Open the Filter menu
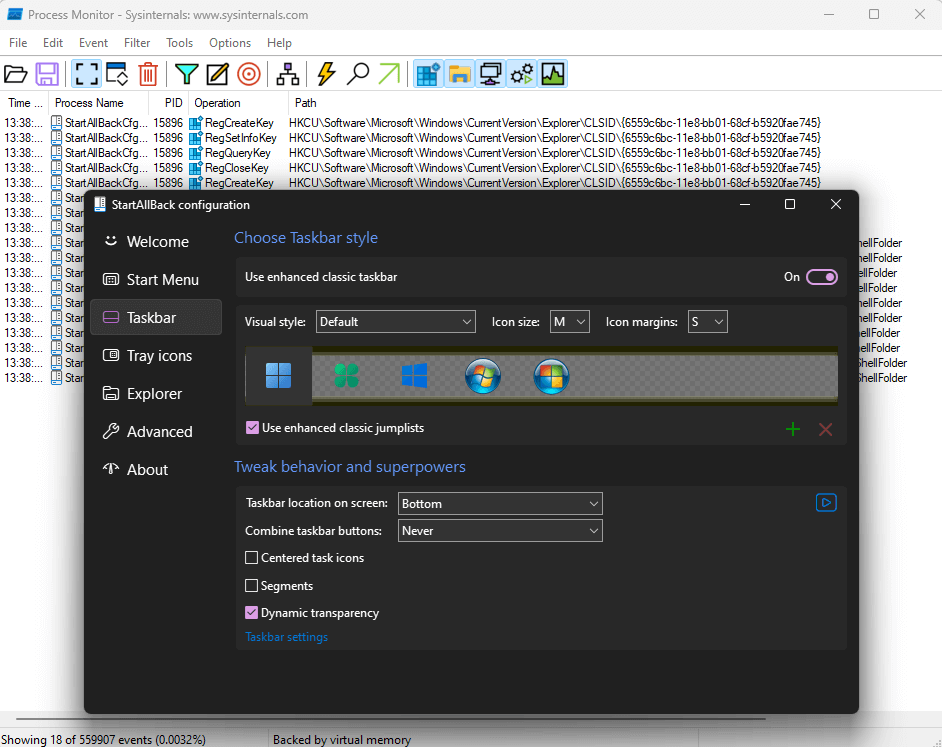The height and width of the screenshot is (747, 942). (x=137, y=43)
